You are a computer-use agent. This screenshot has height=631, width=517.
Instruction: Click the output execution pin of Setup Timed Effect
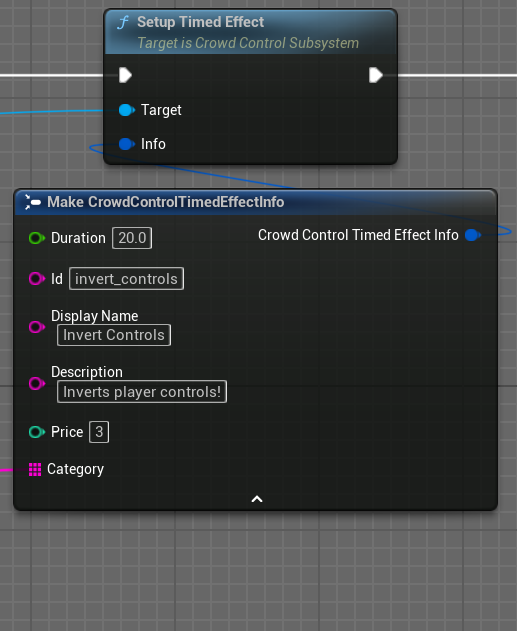pos(376,75)
